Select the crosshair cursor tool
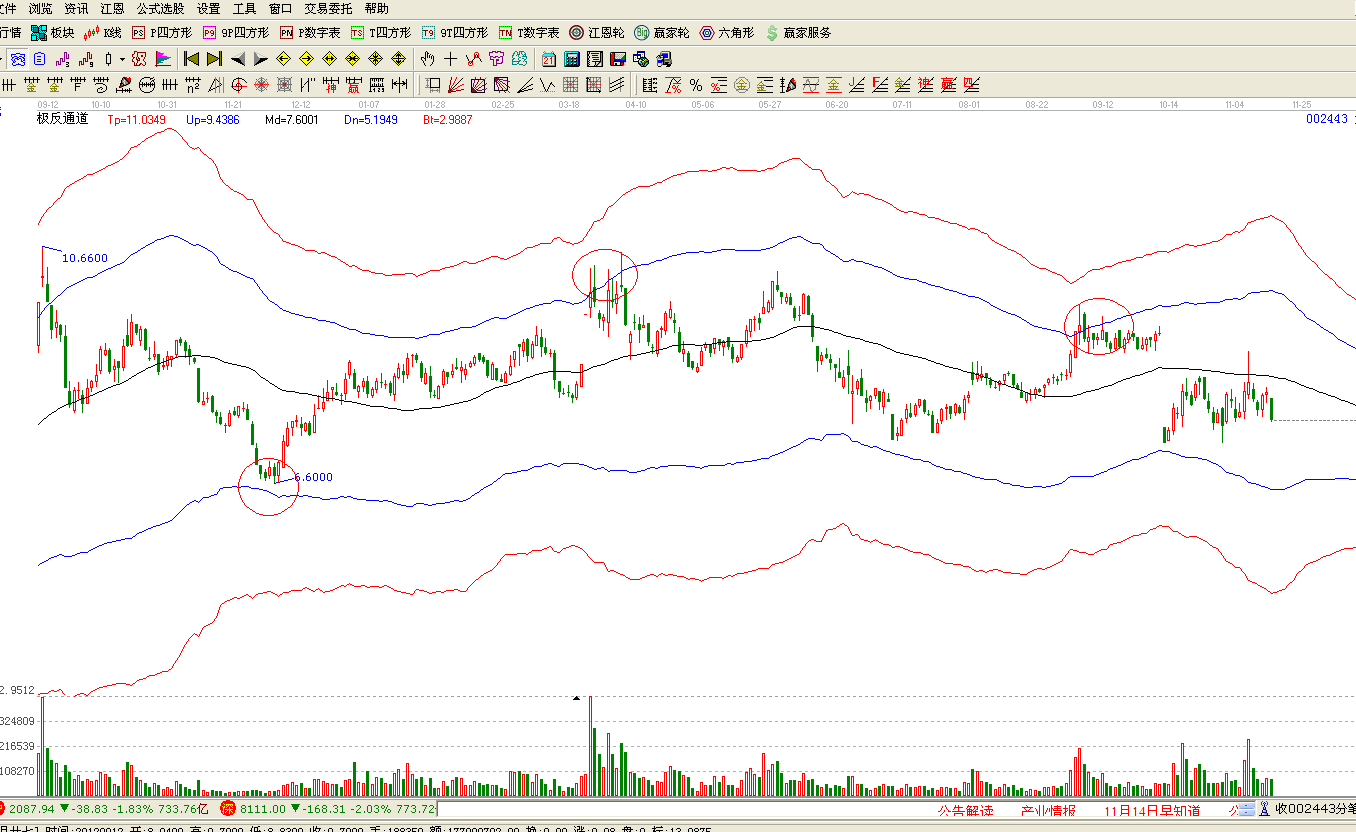The width and height of the screenshot is (1356, 832). (451, 59)
